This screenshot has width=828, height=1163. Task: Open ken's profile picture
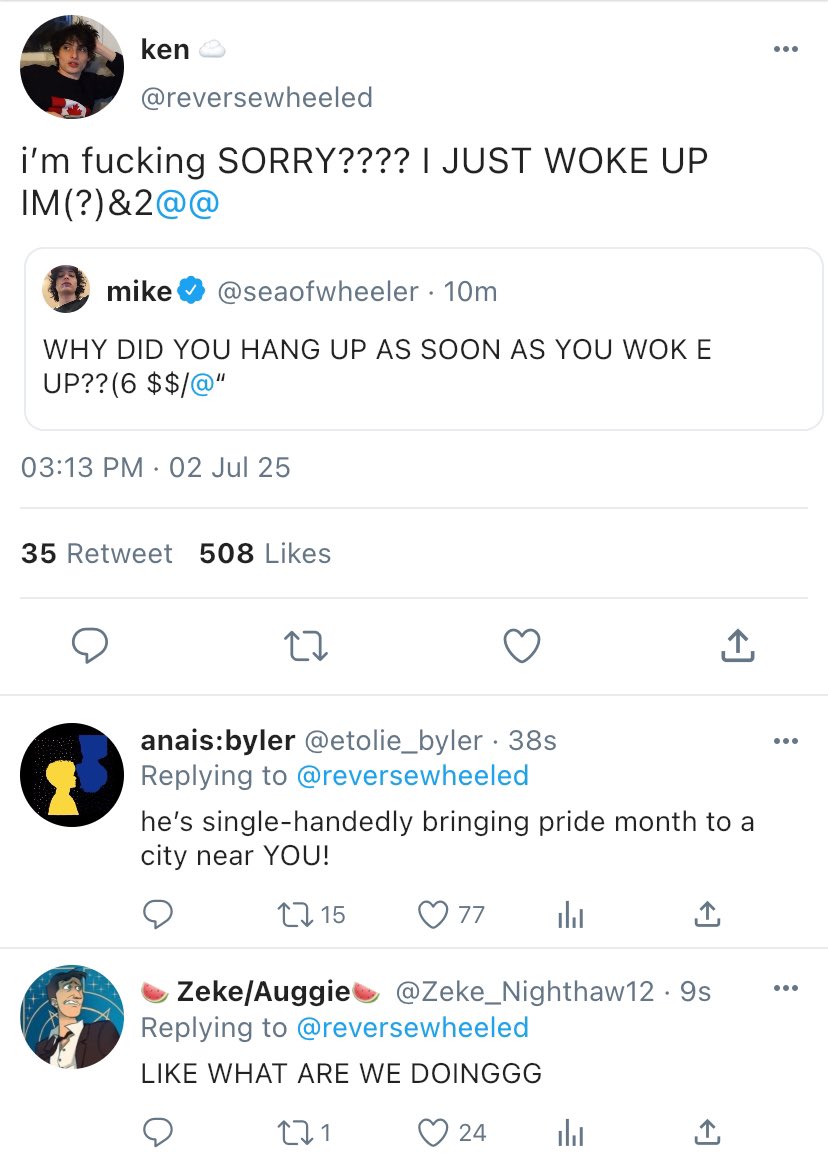(x=72, y=68)
